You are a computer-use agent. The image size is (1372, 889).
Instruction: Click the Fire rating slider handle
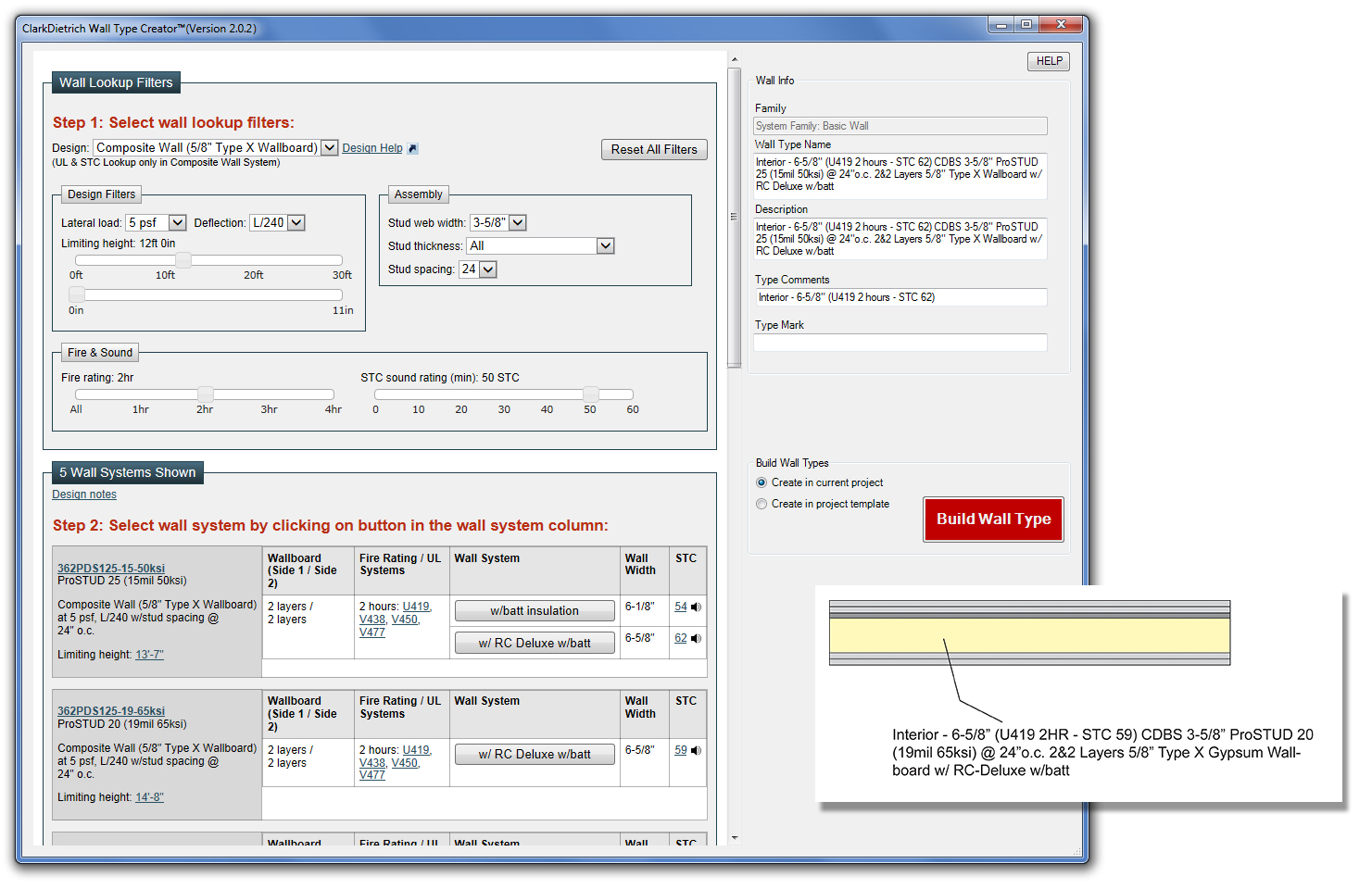click(206, 394)
